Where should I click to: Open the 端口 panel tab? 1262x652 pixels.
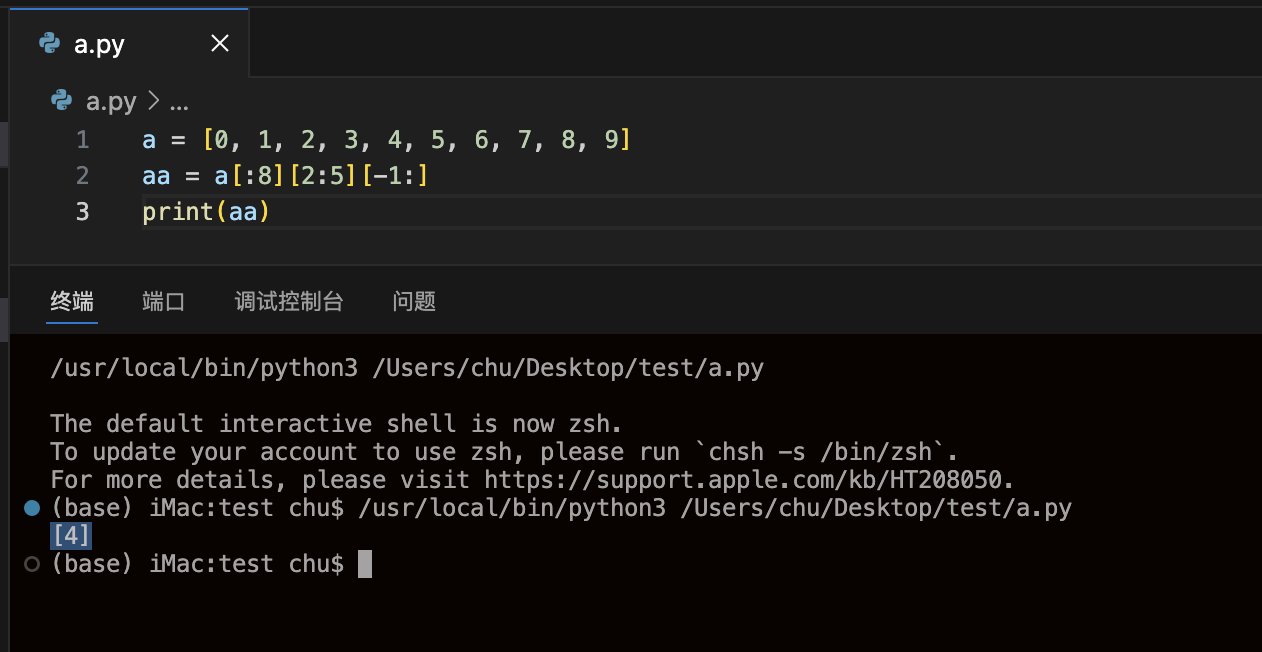pos(164,301)
